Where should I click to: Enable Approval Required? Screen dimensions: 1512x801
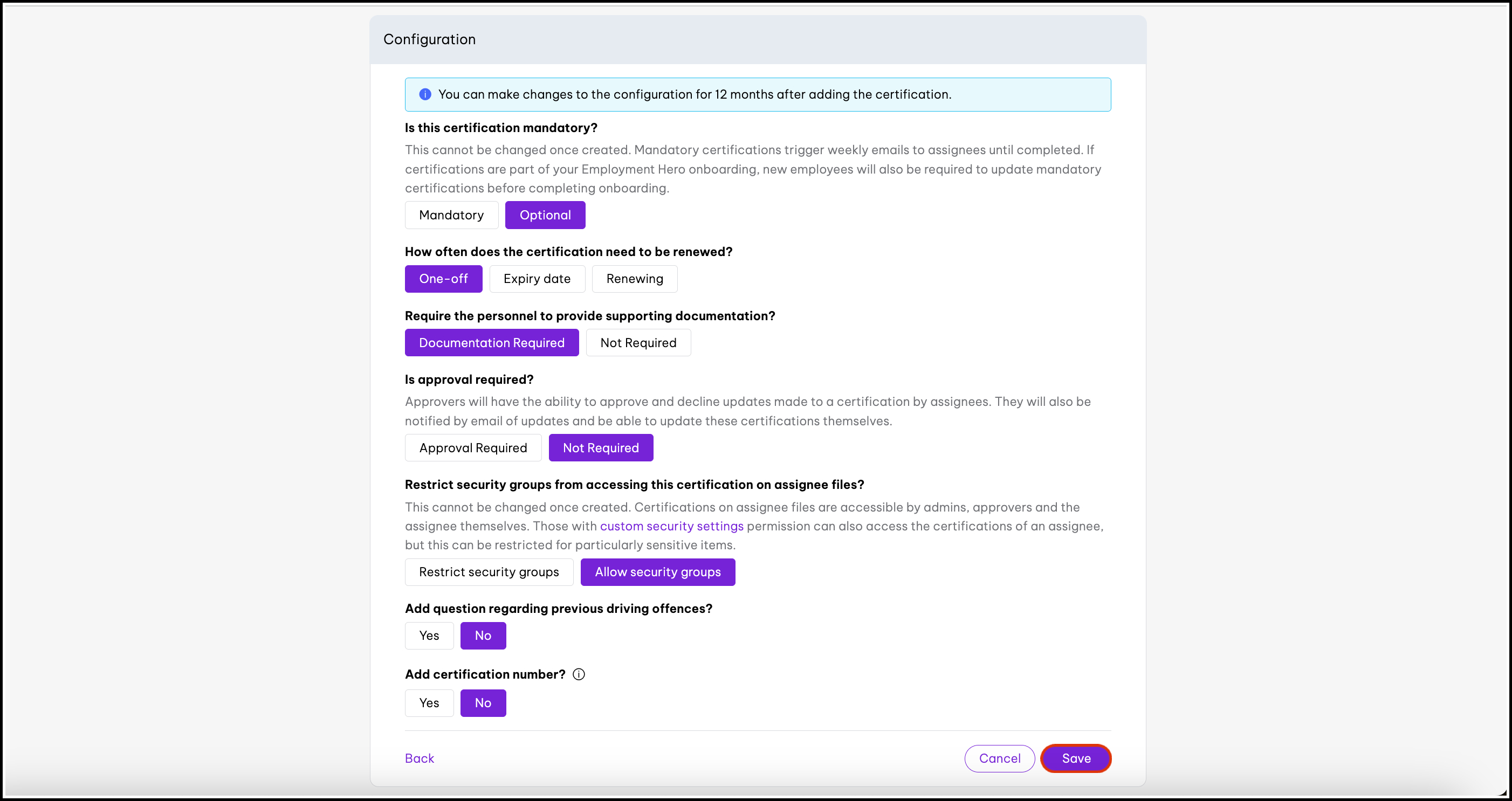[472, 448]
